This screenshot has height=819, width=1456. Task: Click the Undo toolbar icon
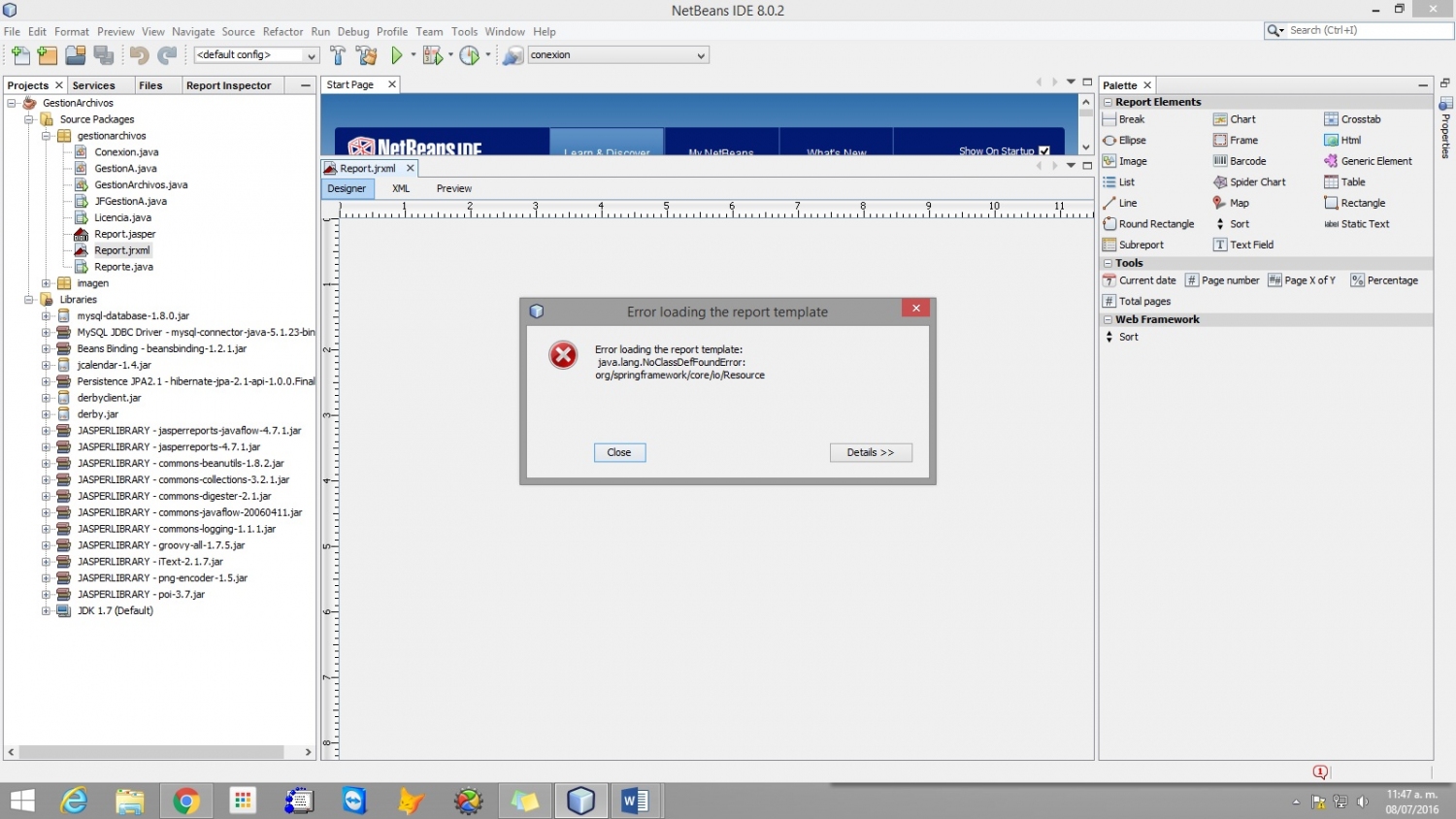click(140, 55)
